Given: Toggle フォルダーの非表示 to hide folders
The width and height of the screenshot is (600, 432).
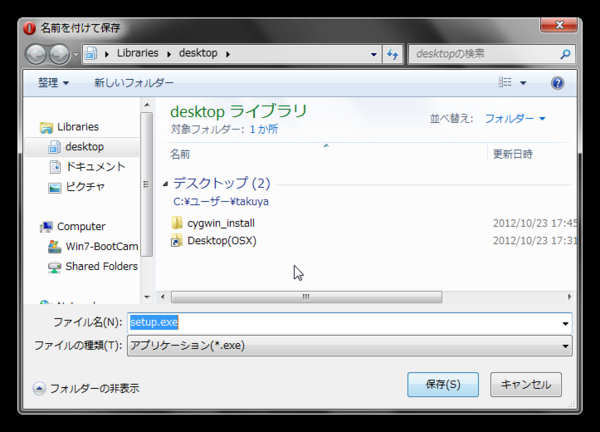Looking at the screenshot, I should tap(86, 388).
